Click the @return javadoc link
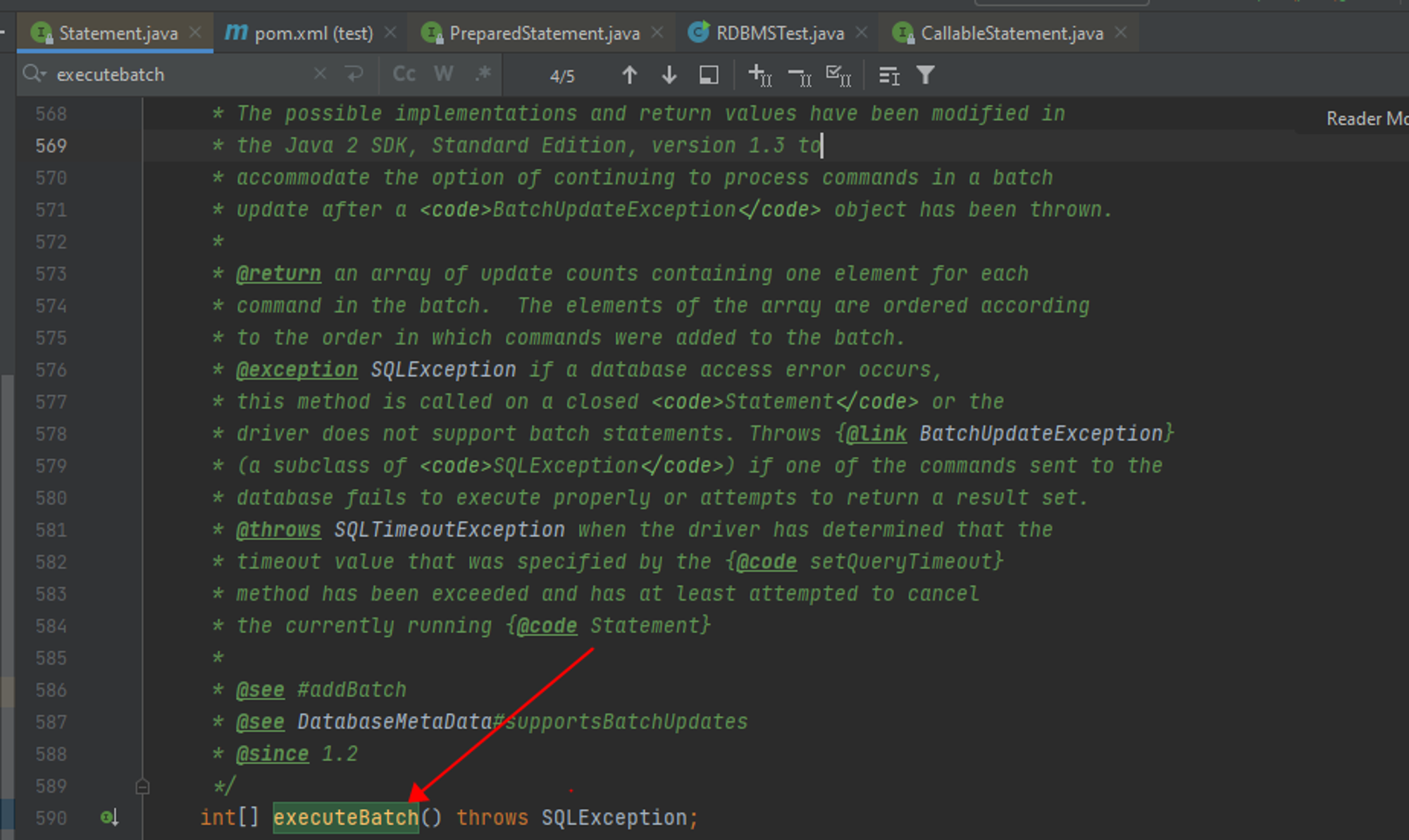1409x840 pixels. coord(278,273)
